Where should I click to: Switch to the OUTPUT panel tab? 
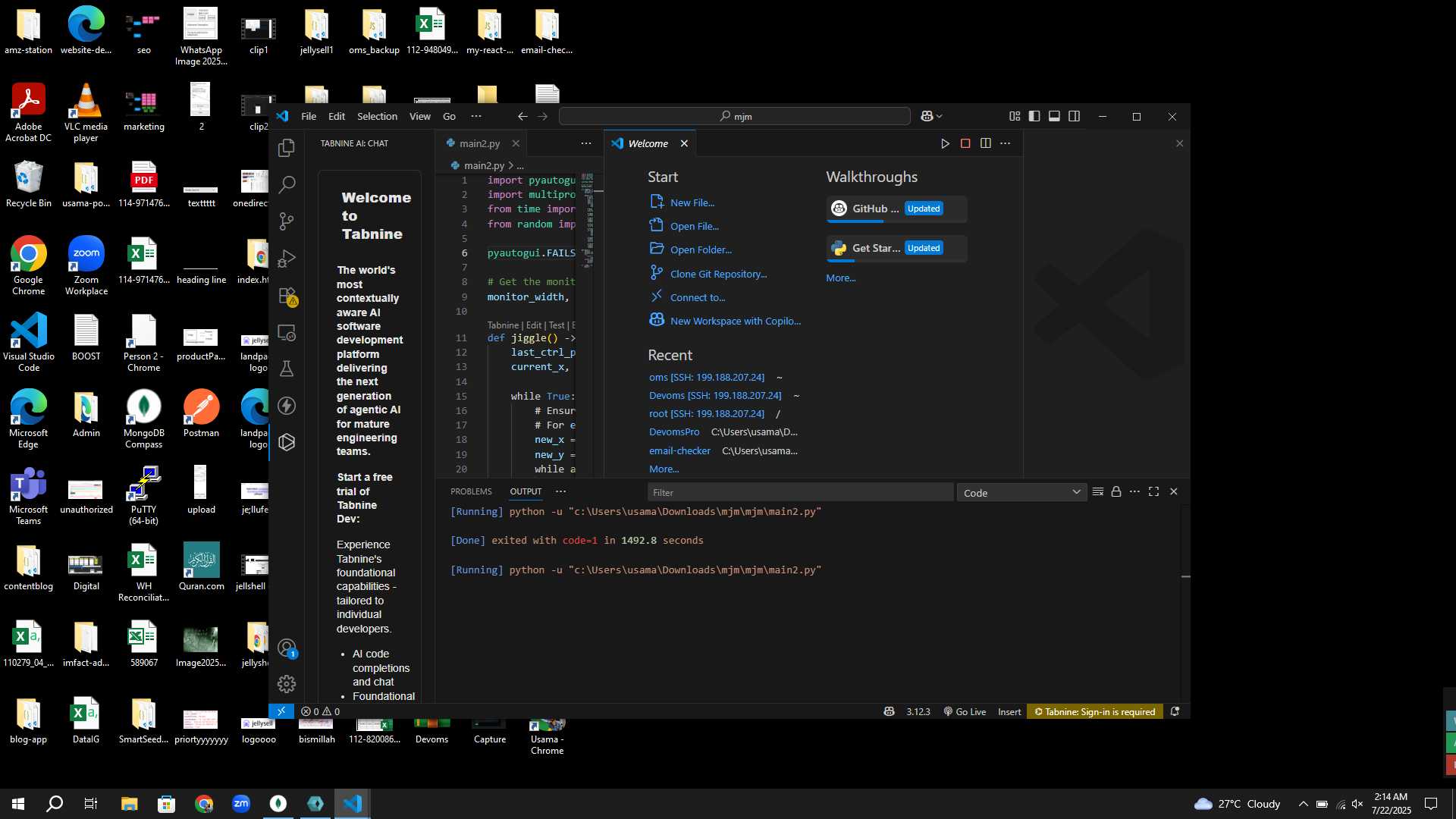(526, 491)
